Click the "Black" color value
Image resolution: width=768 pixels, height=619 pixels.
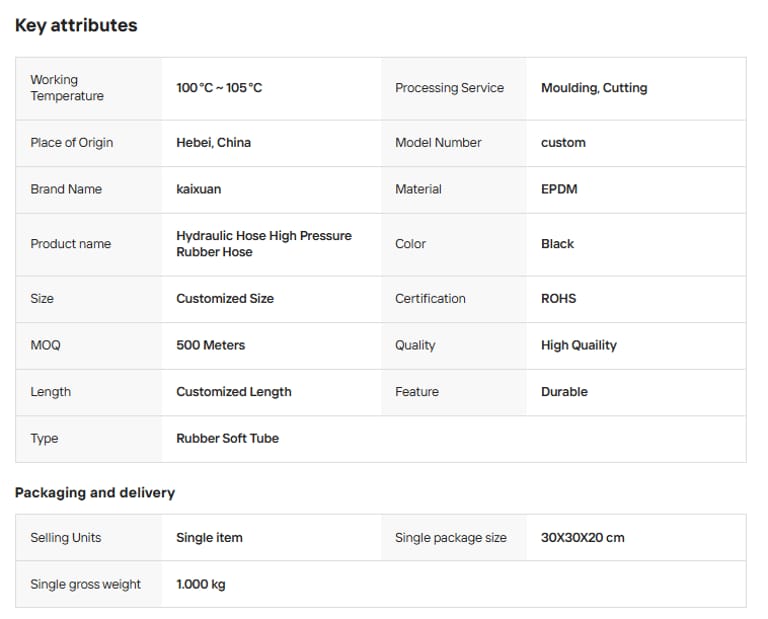click(x=557, y=244)
